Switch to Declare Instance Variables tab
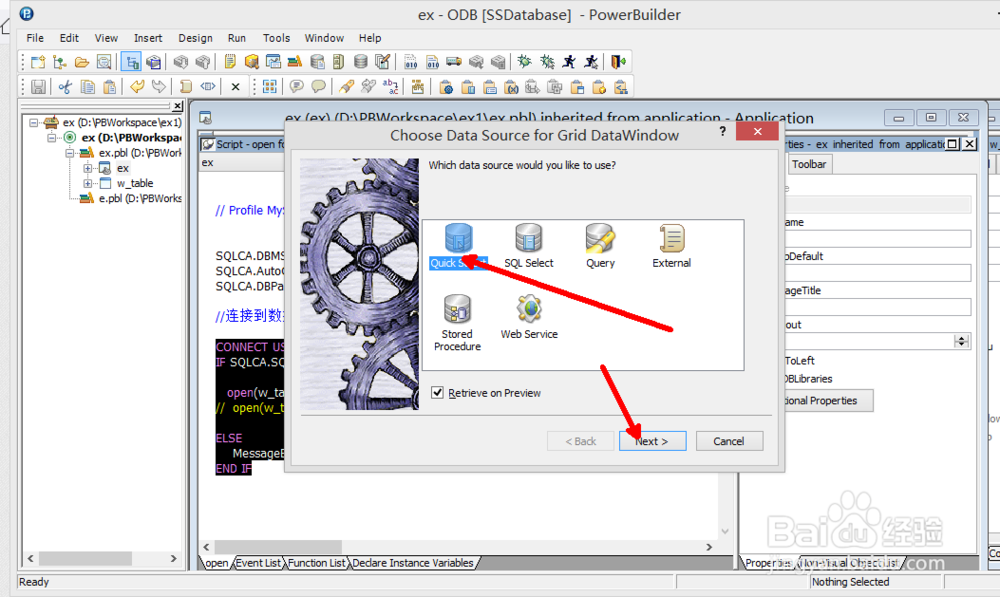 [x=413, y=563]
